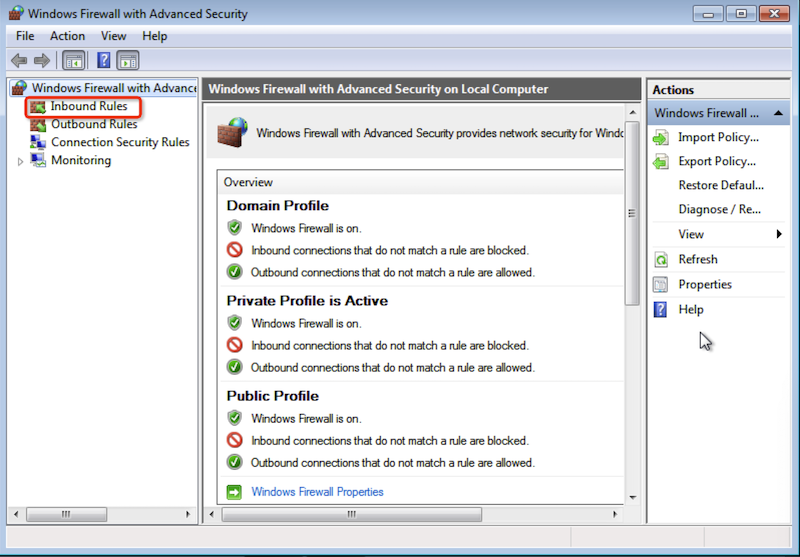Image resolution: width=800 pixels, height=557 pixels.
Task: Open the View menu in the menu bar
Action: [113, 36]
